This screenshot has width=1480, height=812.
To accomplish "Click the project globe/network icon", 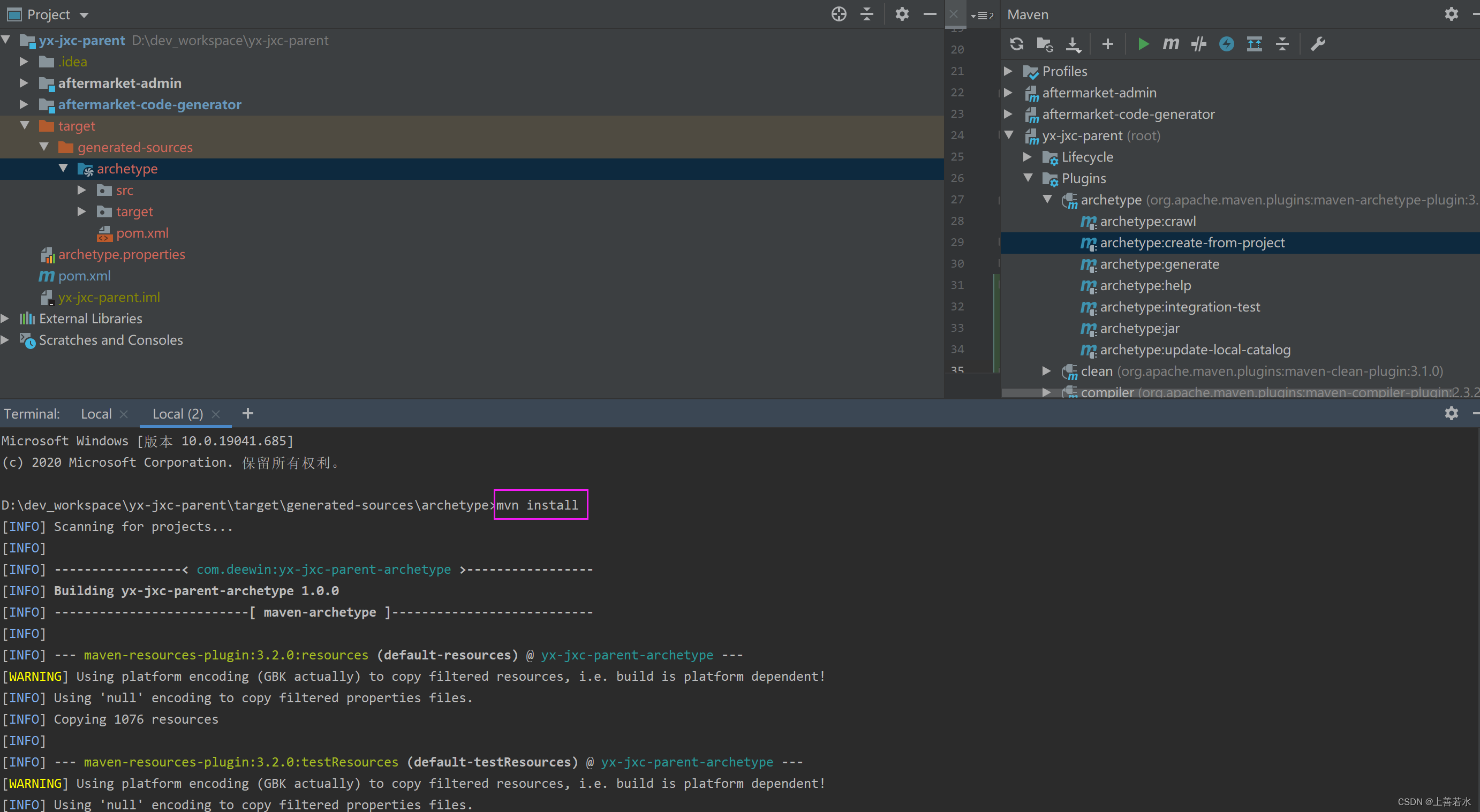I will pos(838,13).
